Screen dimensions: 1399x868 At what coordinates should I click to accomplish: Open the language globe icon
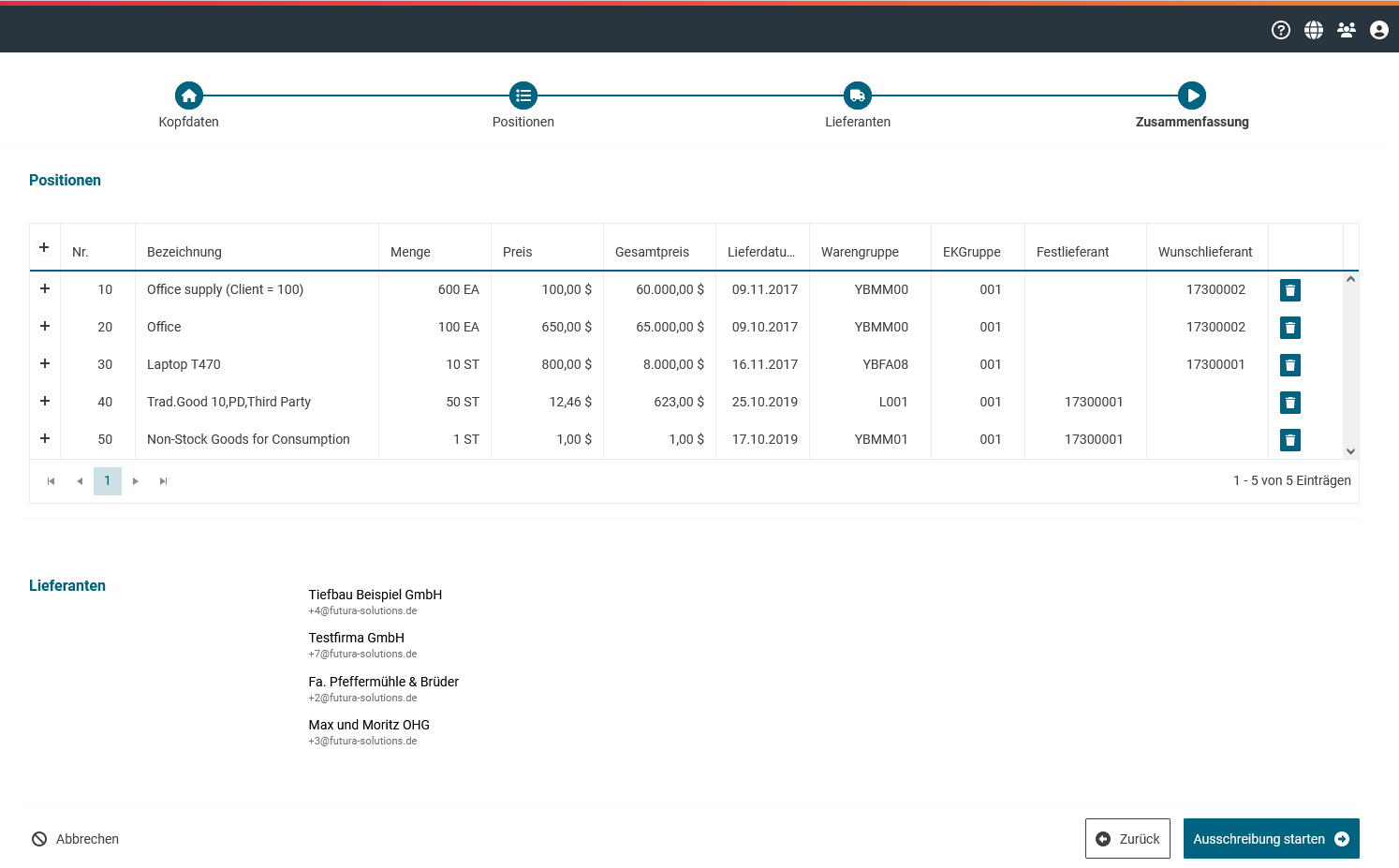tap(1314, 30)
